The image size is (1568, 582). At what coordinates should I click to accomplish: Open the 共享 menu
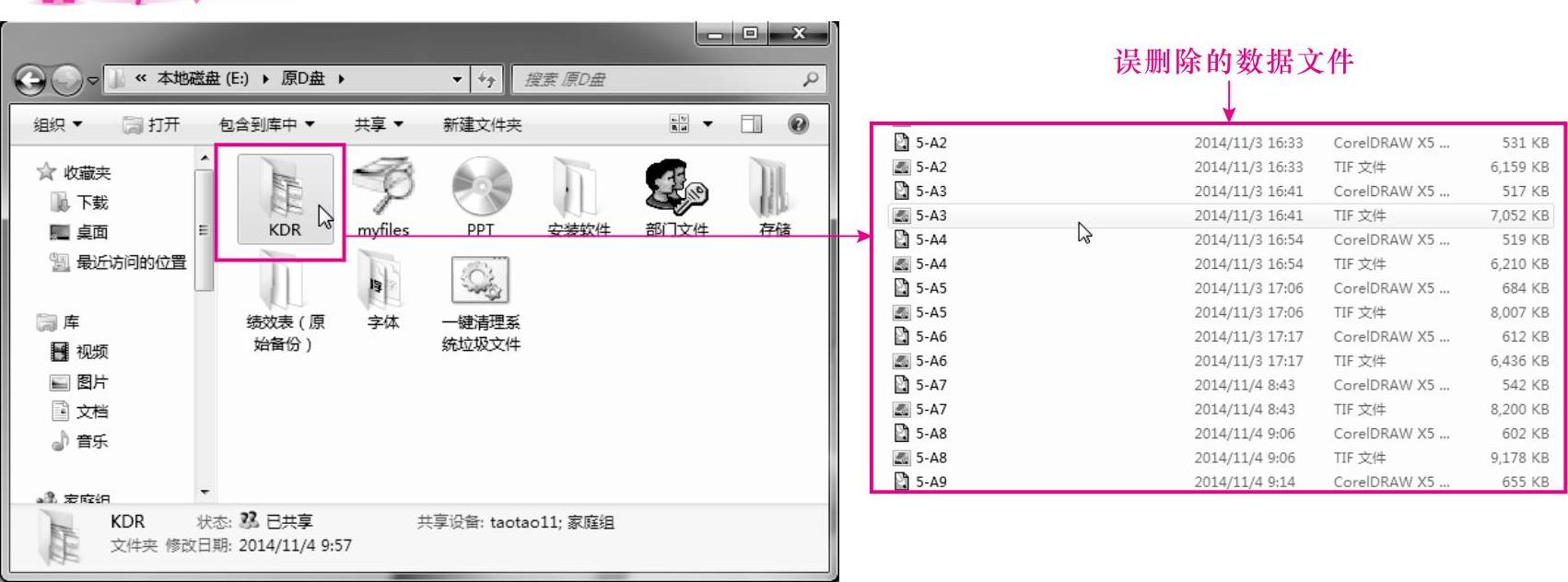tap(379, 124)
